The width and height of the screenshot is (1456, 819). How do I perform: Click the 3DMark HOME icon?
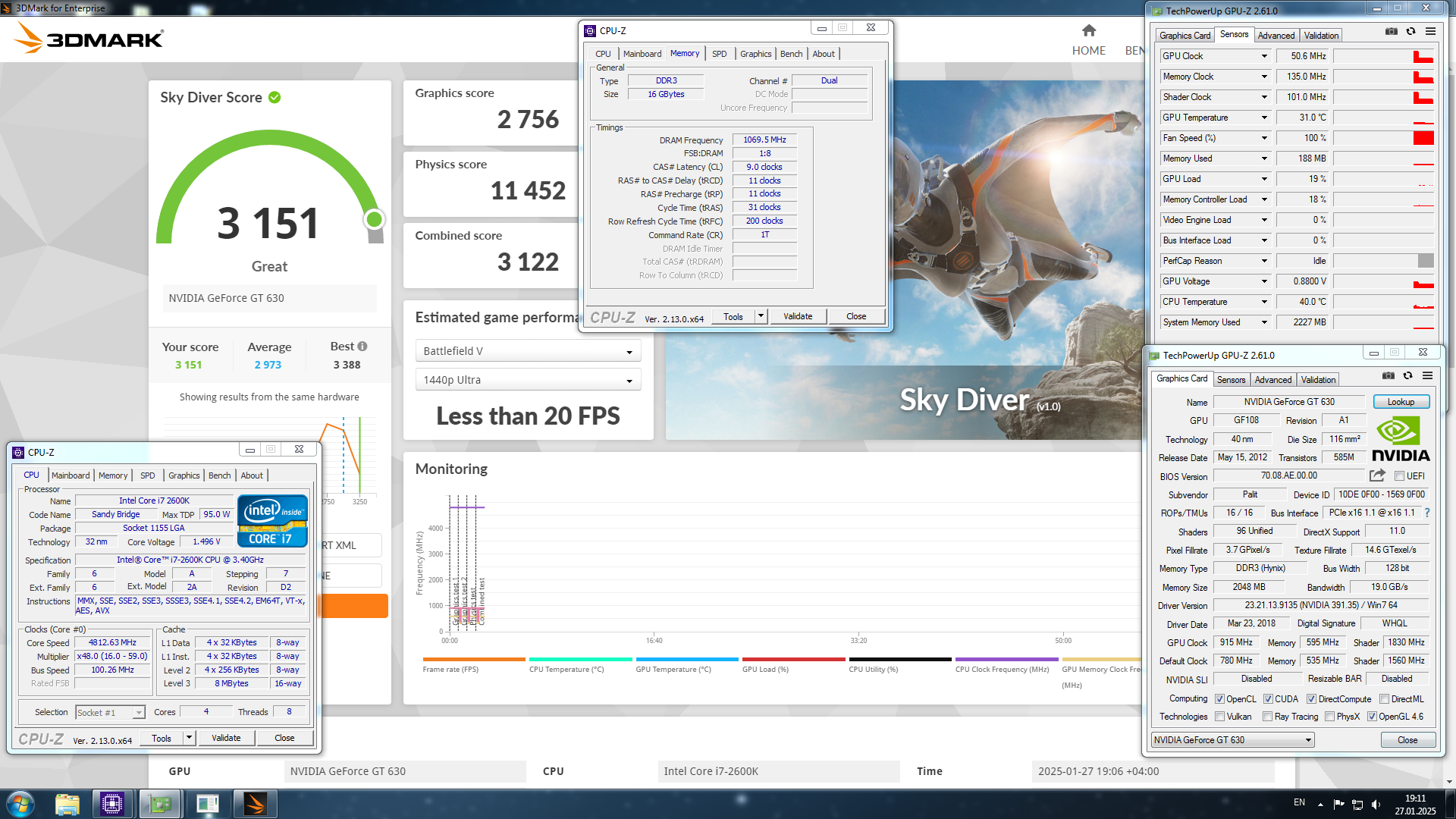tap(1089, 30)
